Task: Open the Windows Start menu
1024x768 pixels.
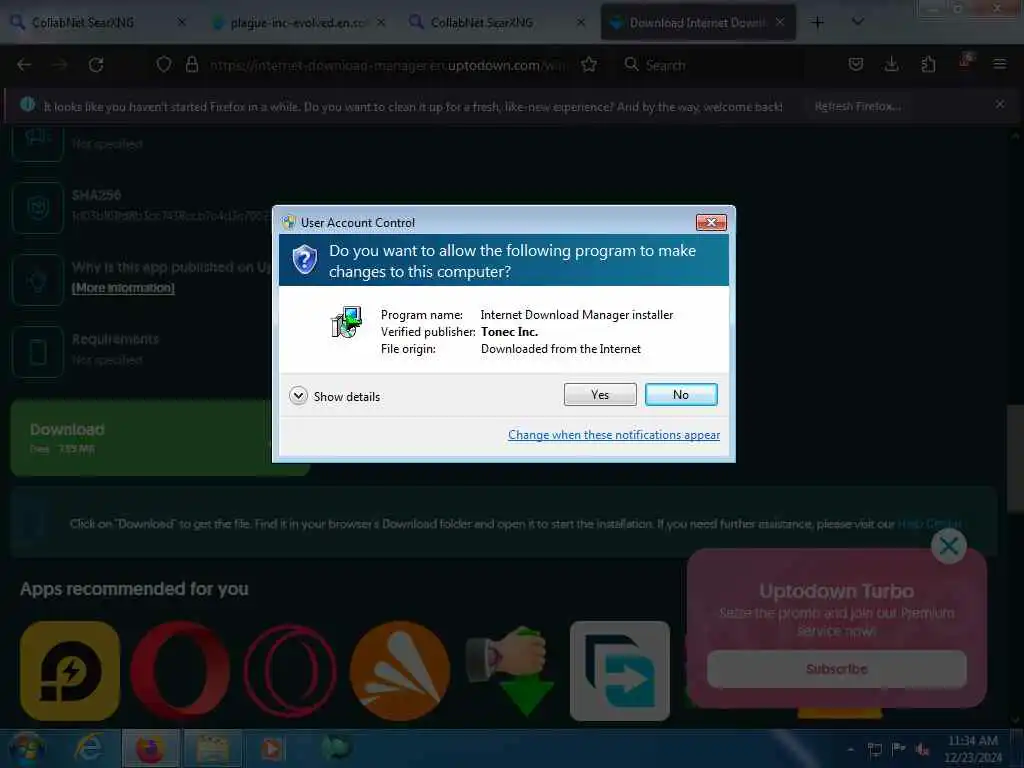Action: [27, 749]
